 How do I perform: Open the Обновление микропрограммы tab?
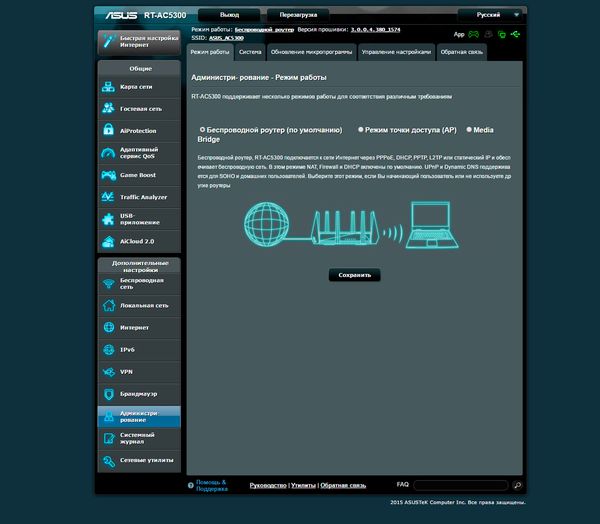[310, 51]
